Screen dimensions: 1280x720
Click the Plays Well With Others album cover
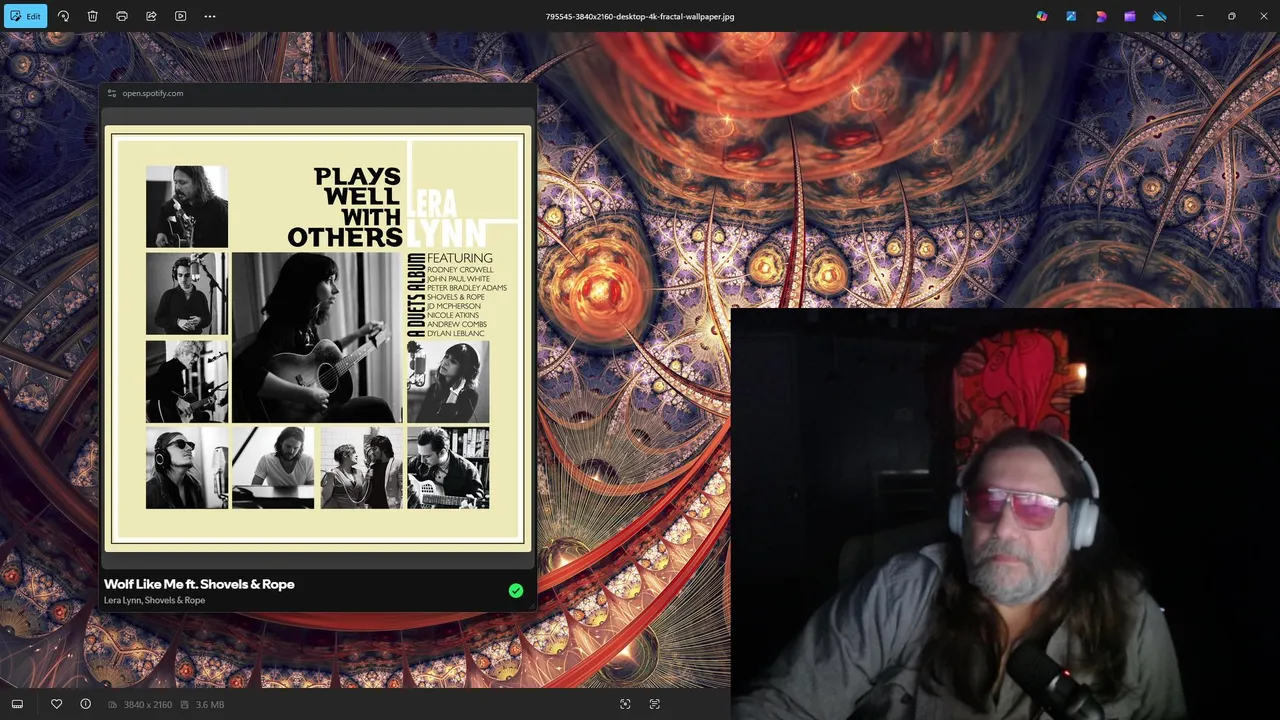(318, 339)
